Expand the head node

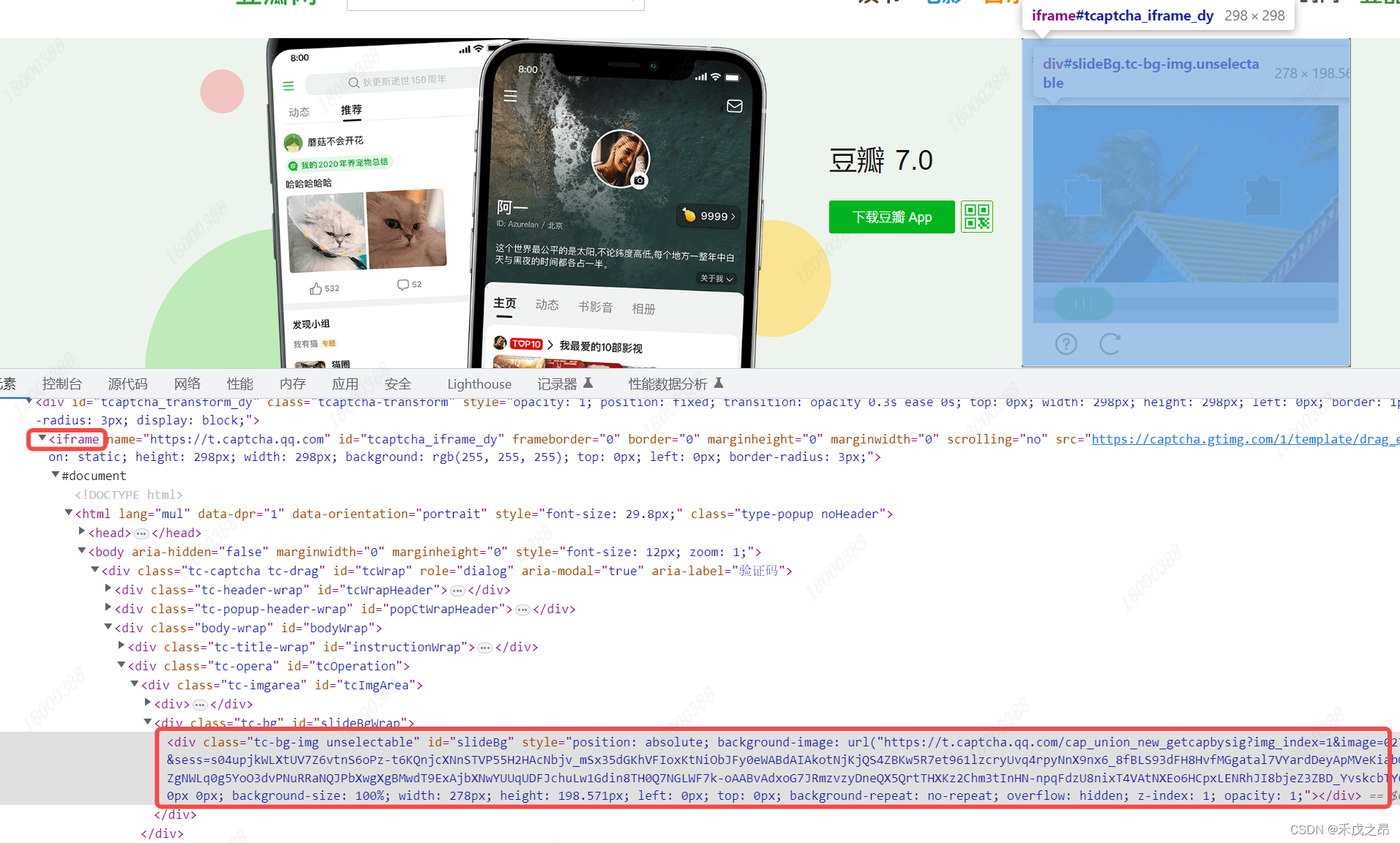point(82,531)
